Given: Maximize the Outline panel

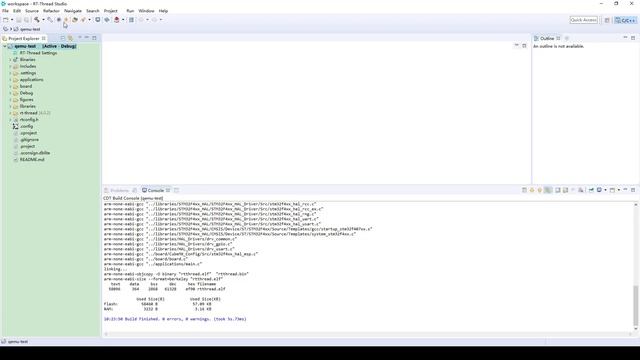Looking at the screenshot, I should 633,38.
